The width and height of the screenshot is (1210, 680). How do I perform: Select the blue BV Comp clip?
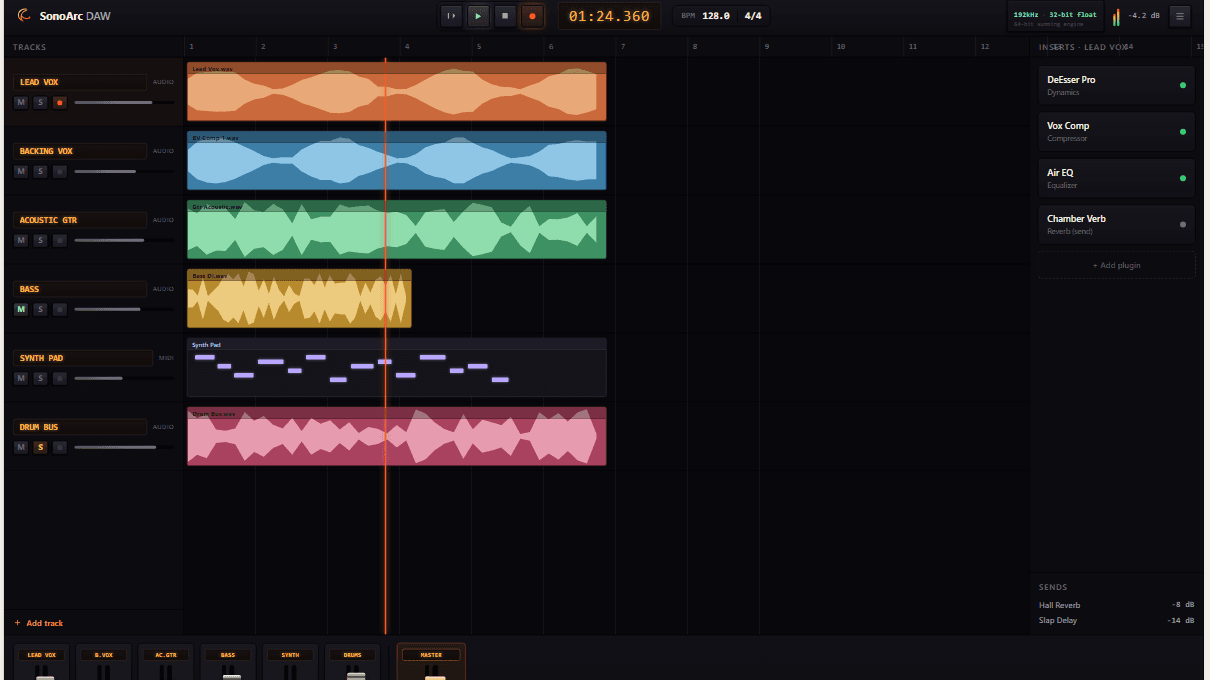coord(396,160)
